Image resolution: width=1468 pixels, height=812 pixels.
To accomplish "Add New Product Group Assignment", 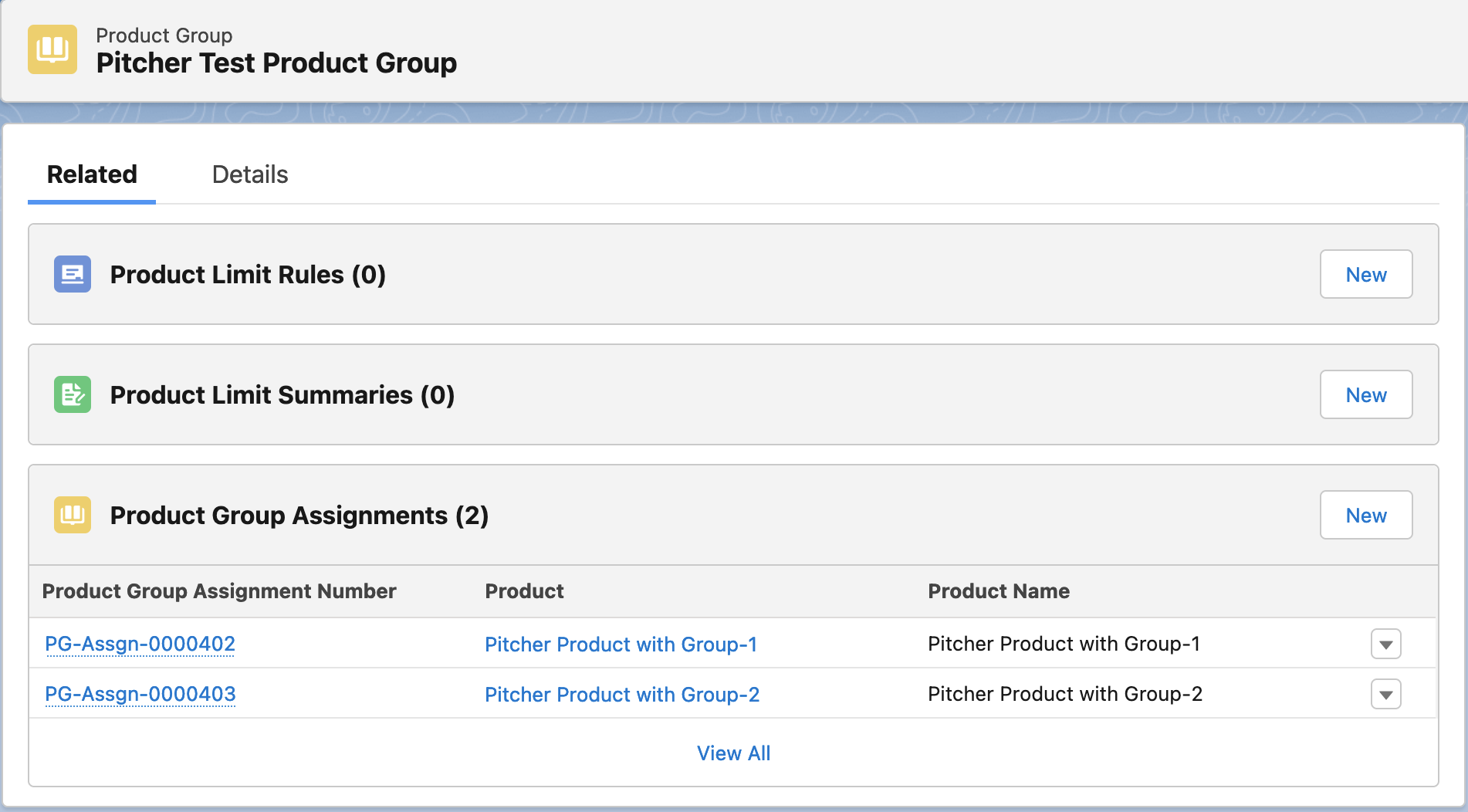I will coord(1365,515).
